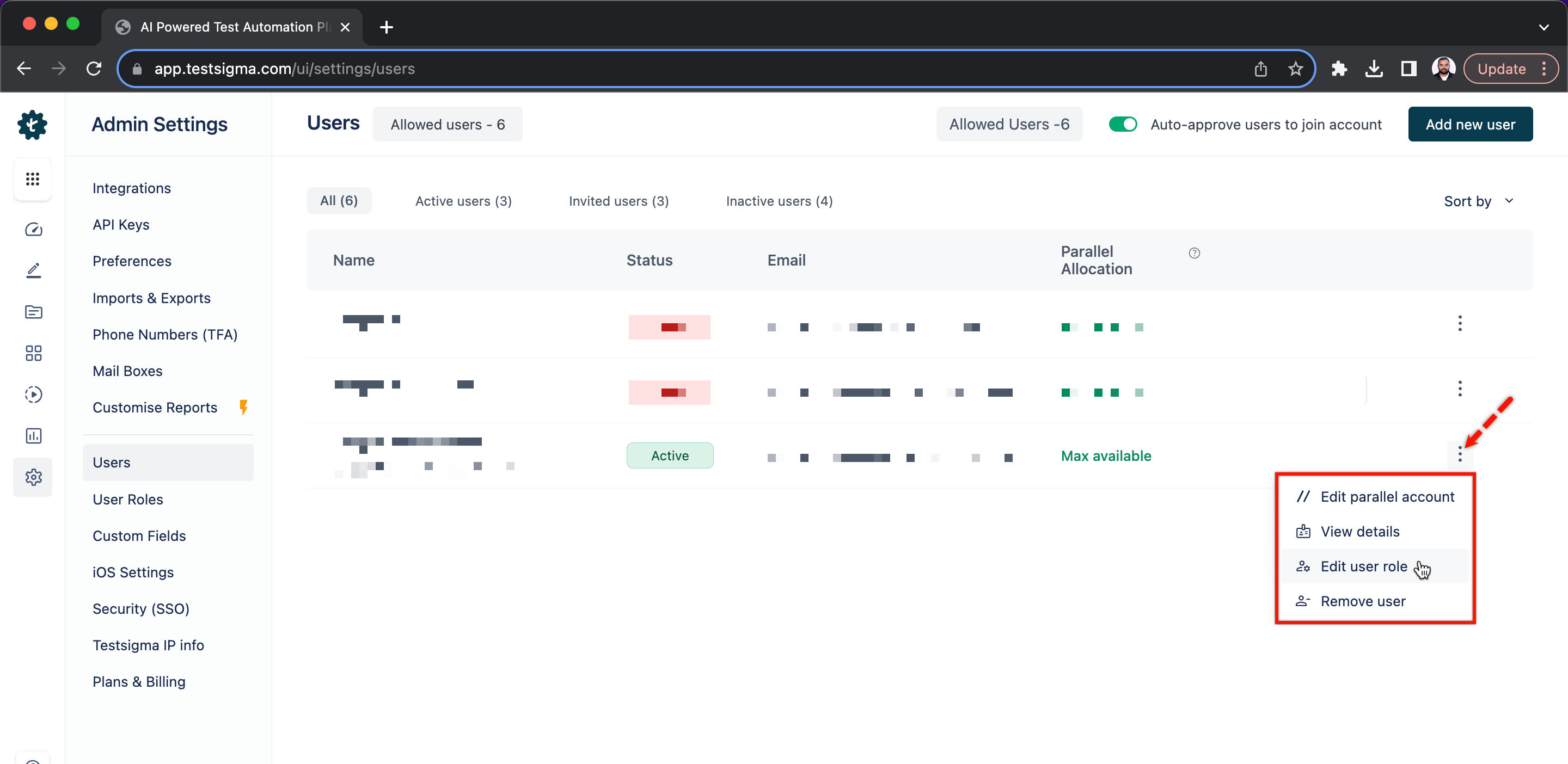
Task: Open User Roles settings
Action: (x=128, y=499)
